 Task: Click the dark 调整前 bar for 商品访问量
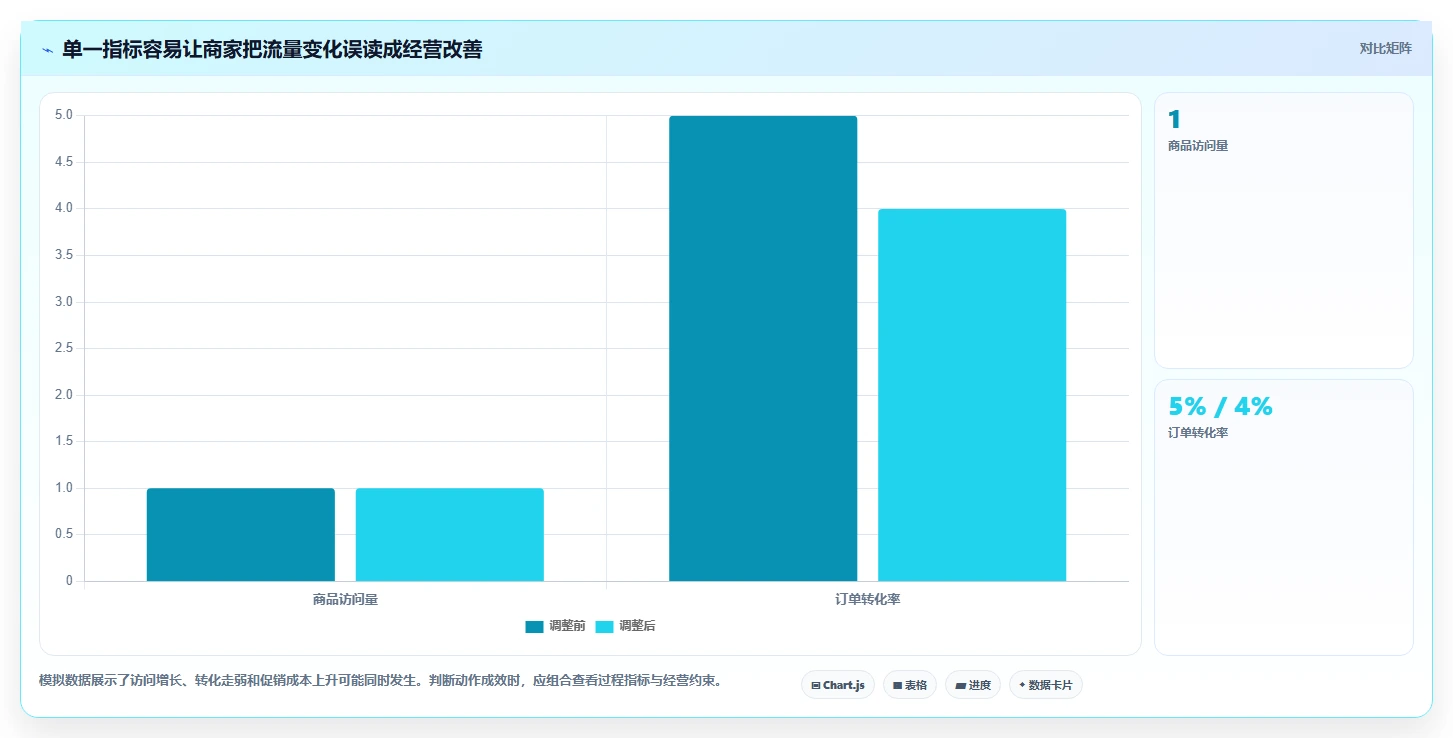click(241, 534)
